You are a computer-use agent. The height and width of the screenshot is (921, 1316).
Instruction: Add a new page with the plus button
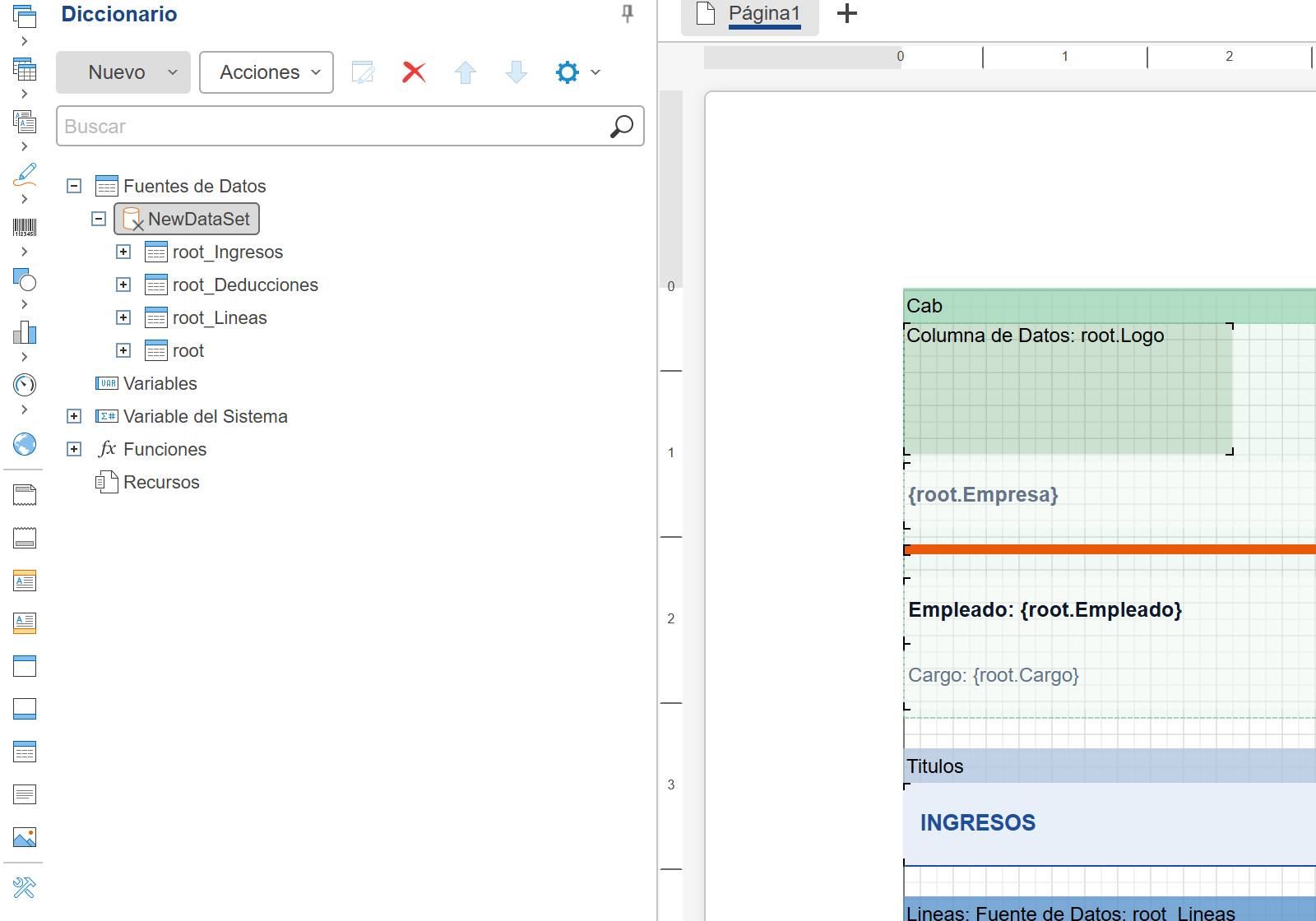[847, 13]
